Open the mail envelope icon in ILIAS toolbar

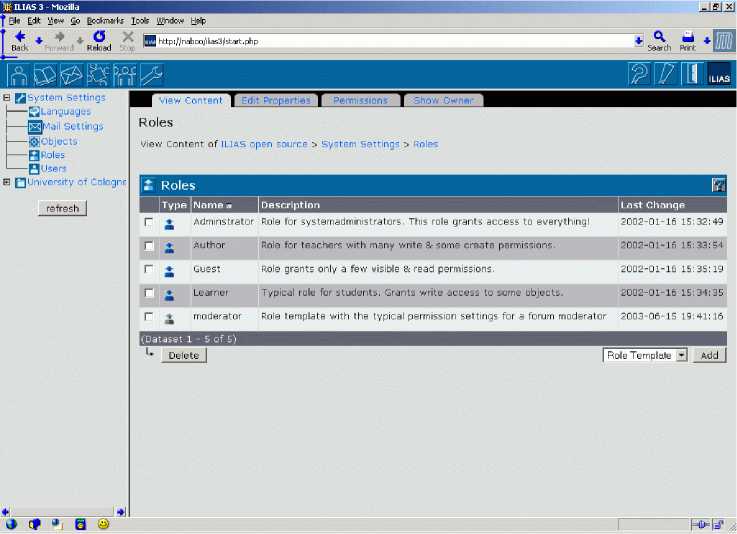point(72,75)
